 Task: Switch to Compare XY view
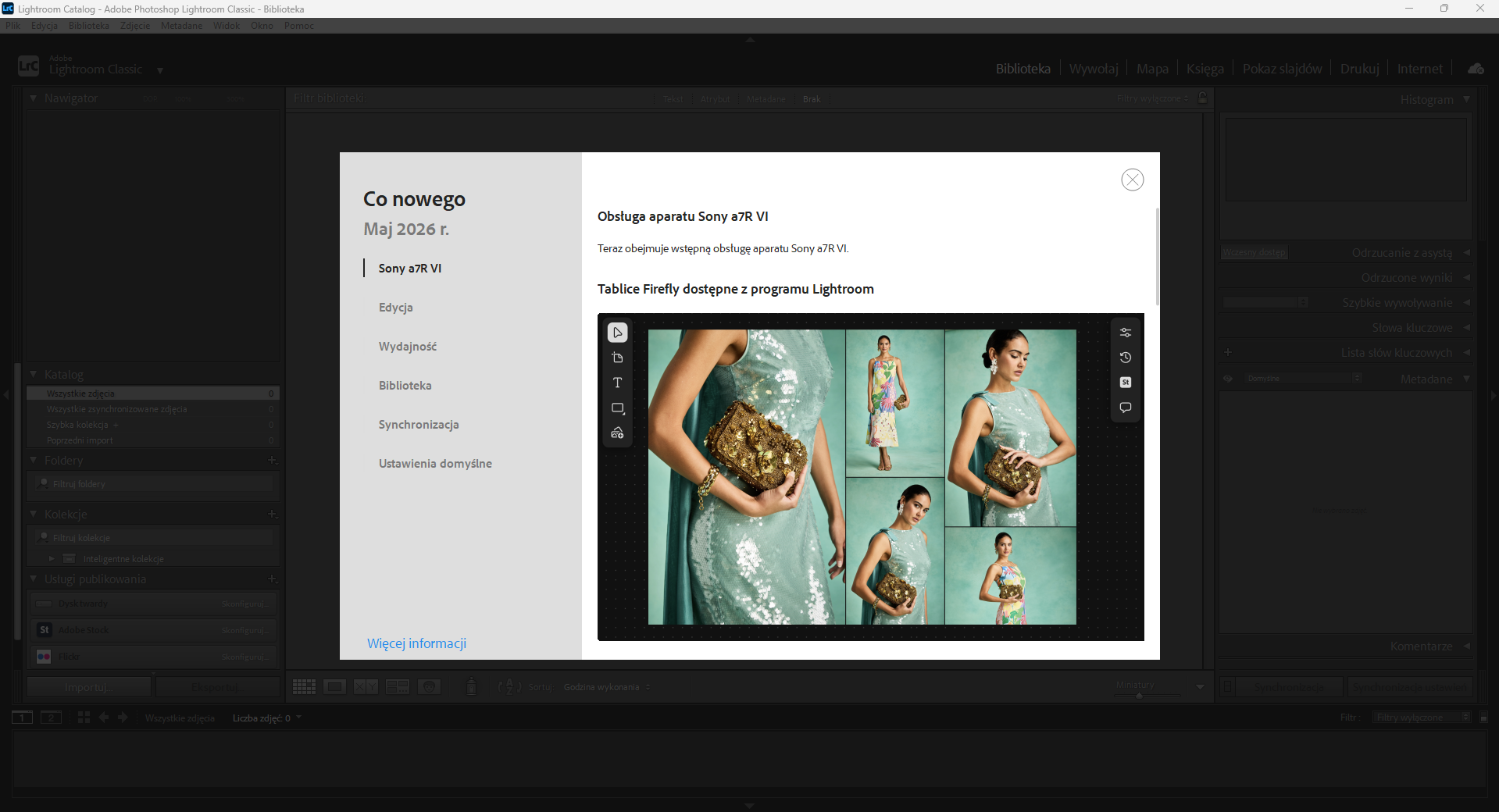(x=366, y=687)
